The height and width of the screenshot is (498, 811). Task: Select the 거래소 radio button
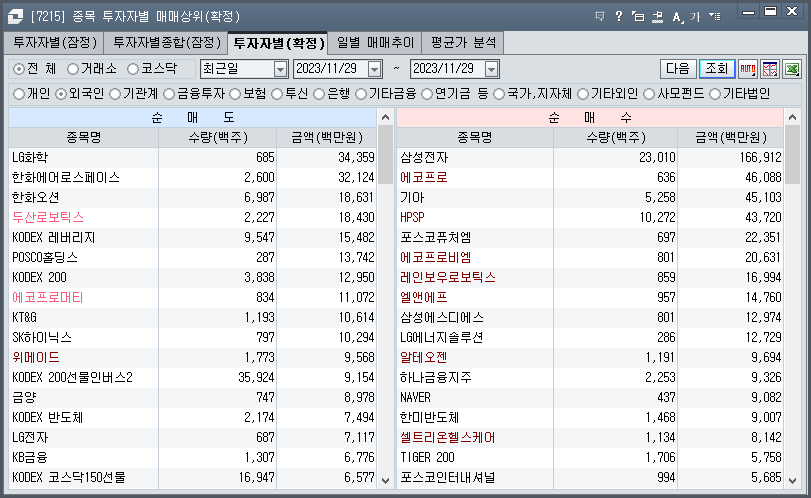(x=73, y=69)
